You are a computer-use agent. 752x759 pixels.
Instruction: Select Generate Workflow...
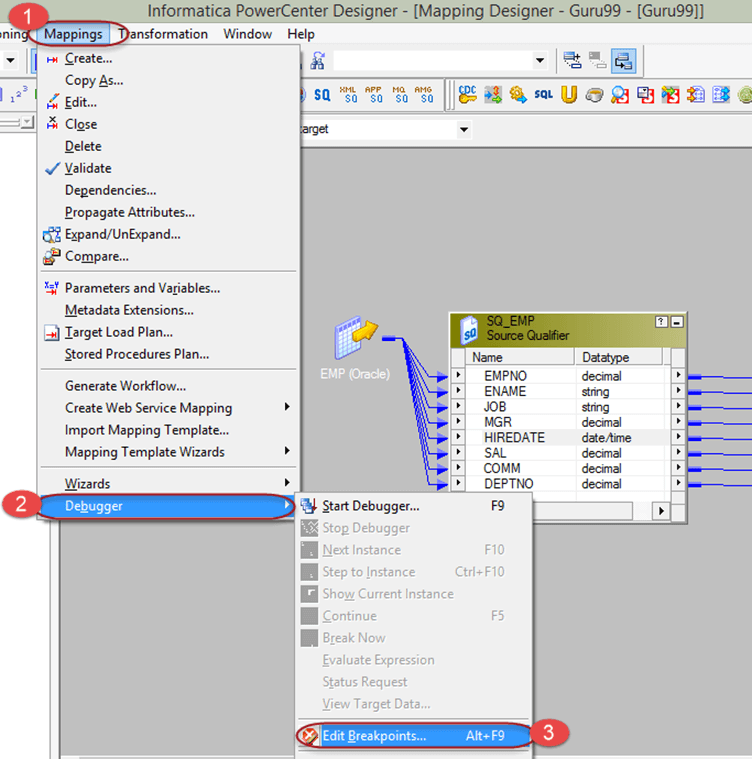[x=168, y=386]
